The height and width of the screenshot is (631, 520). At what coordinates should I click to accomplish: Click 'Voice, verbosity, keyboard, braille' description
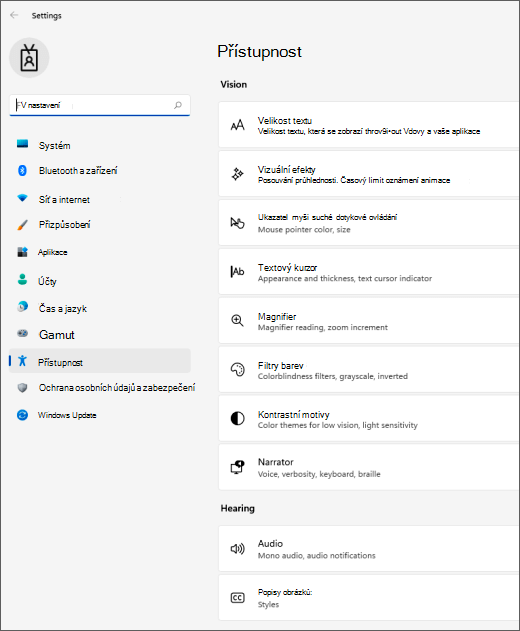[319, 474]
